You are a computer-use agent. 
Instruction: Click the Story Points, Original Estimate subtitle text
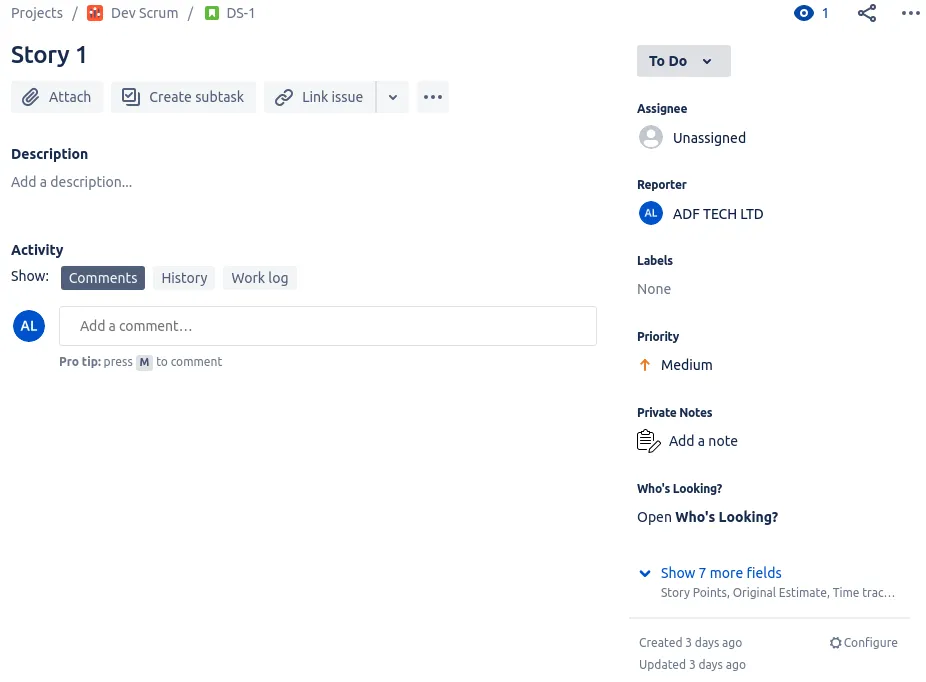tap(778, 593)
